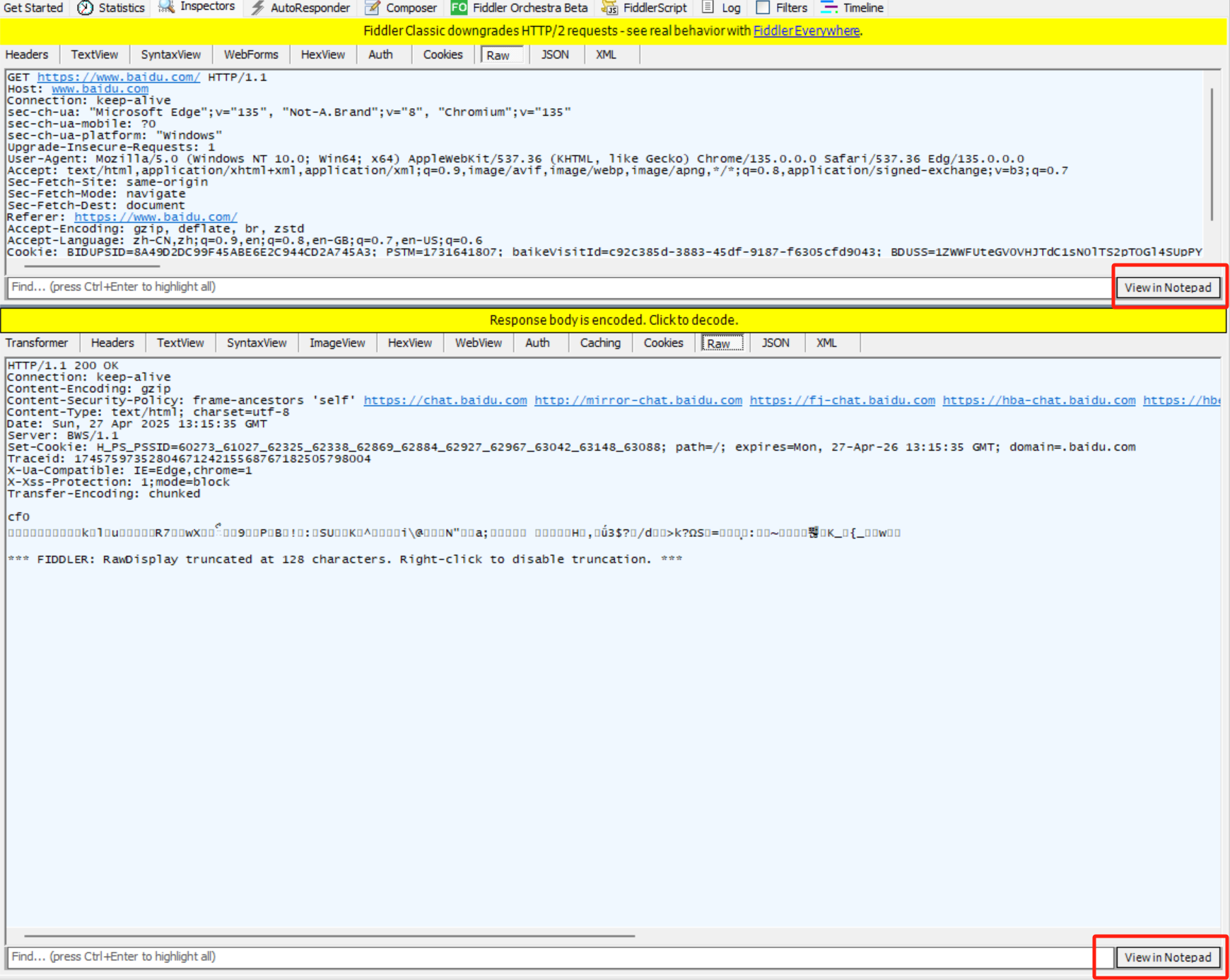
Task: Click 'Response body is encoded' bar to decode
Action: pyautogui.click(x=614, y=320)
